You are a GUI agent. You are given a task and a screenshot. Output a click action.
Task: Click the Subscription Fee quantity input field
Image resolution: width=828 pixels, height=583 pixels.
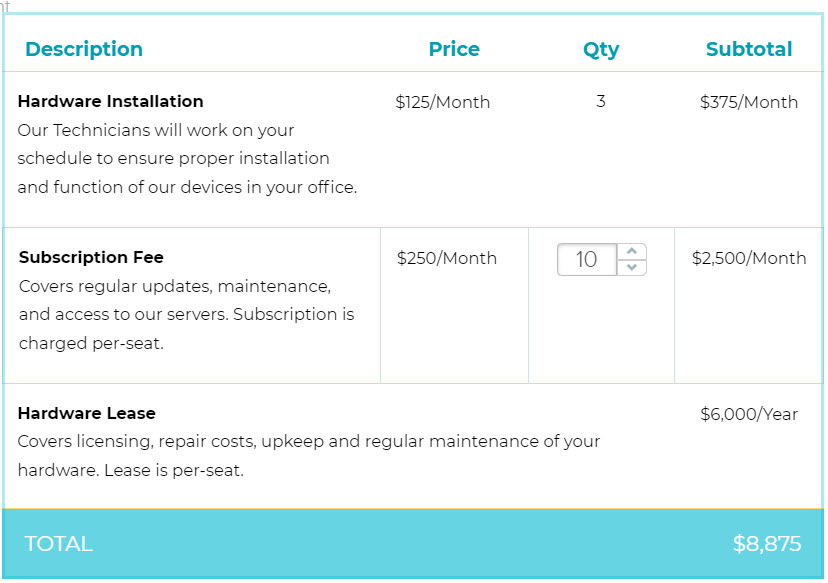(x=587, y=259)
